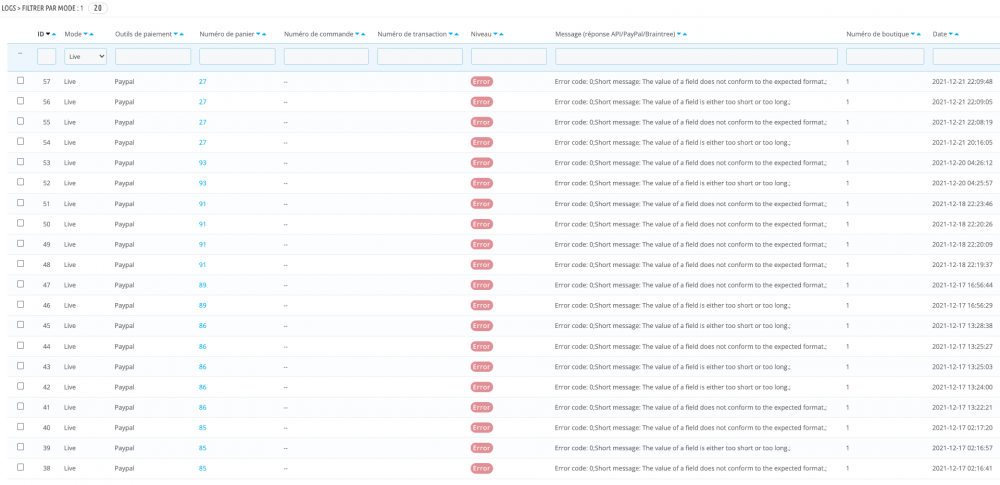Image resolution: width=1000 pixels, height=485 pixels.
Task: Click the error message text in row ID 56
Action: (673, 102)
